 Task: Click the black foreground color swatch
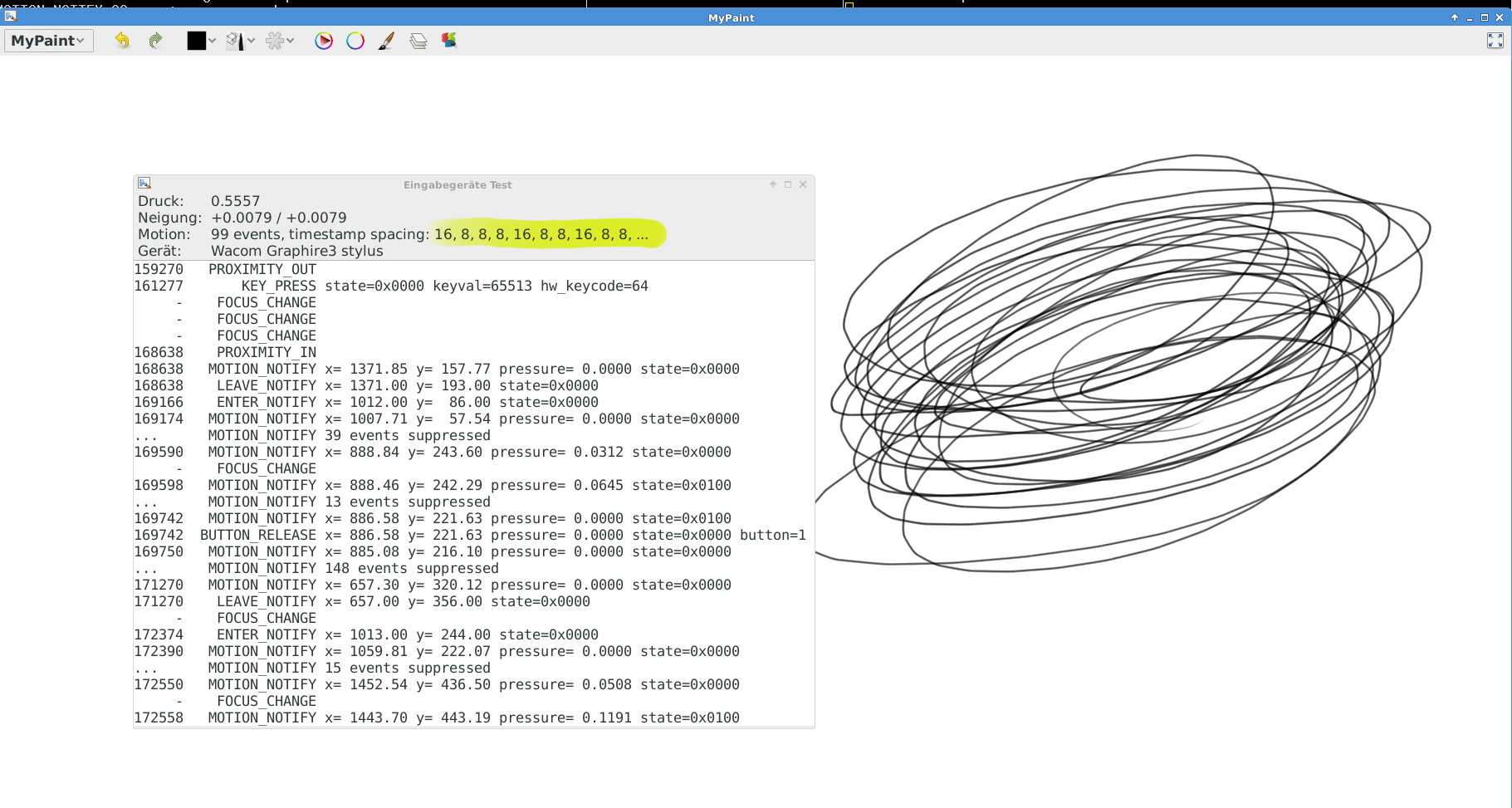coord(196,41)
